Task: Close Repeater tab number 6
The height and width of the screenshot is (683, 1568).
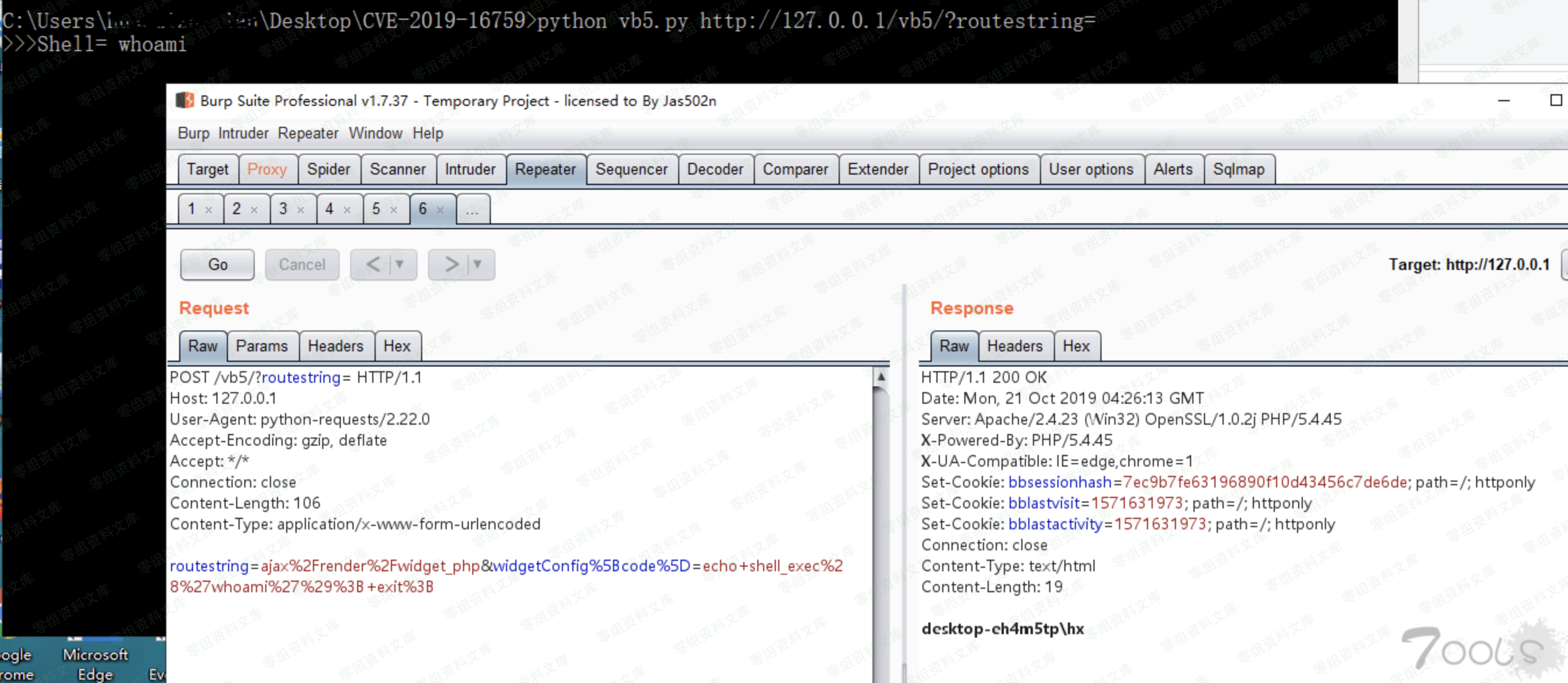Action: (x=440, y=210)
